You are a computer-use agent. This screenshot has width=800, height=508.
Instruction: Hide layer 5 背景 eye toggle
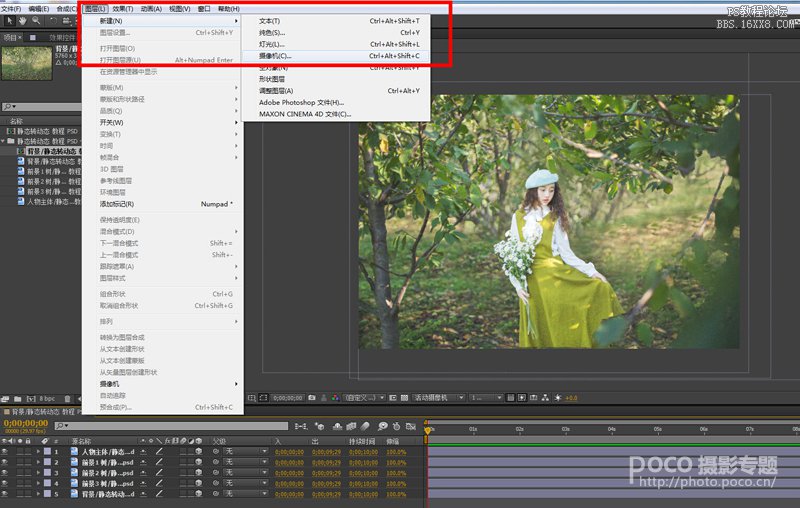point(5,494)
